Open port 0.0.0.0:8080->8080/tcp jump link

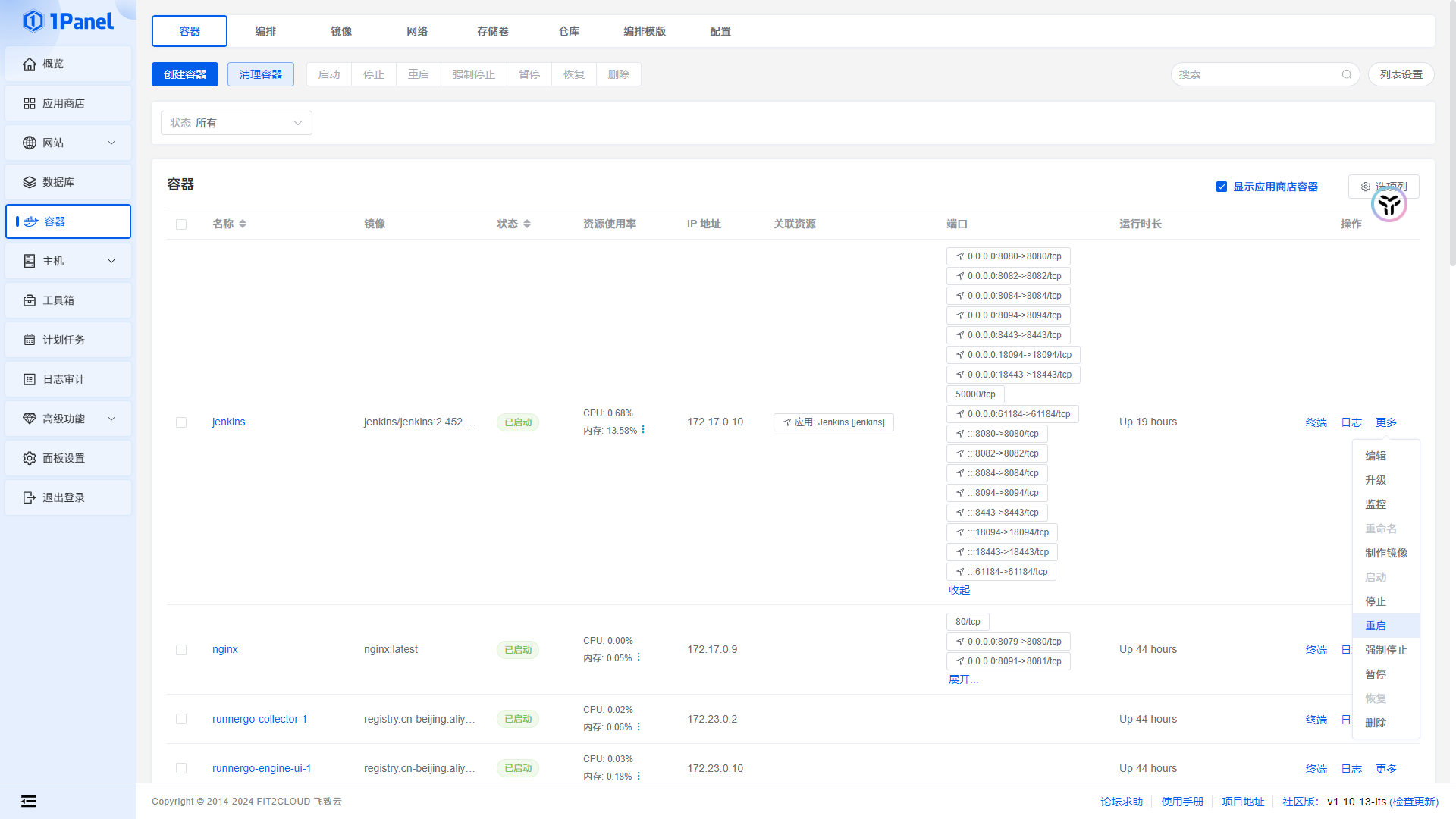(1009, 256)
